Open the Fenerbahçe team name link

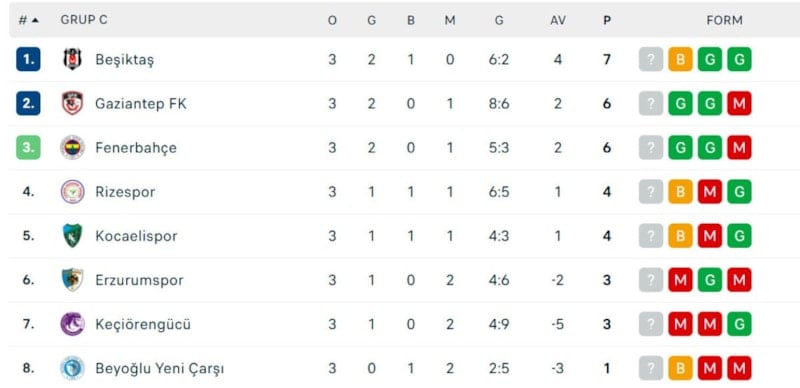coord(136,148)
